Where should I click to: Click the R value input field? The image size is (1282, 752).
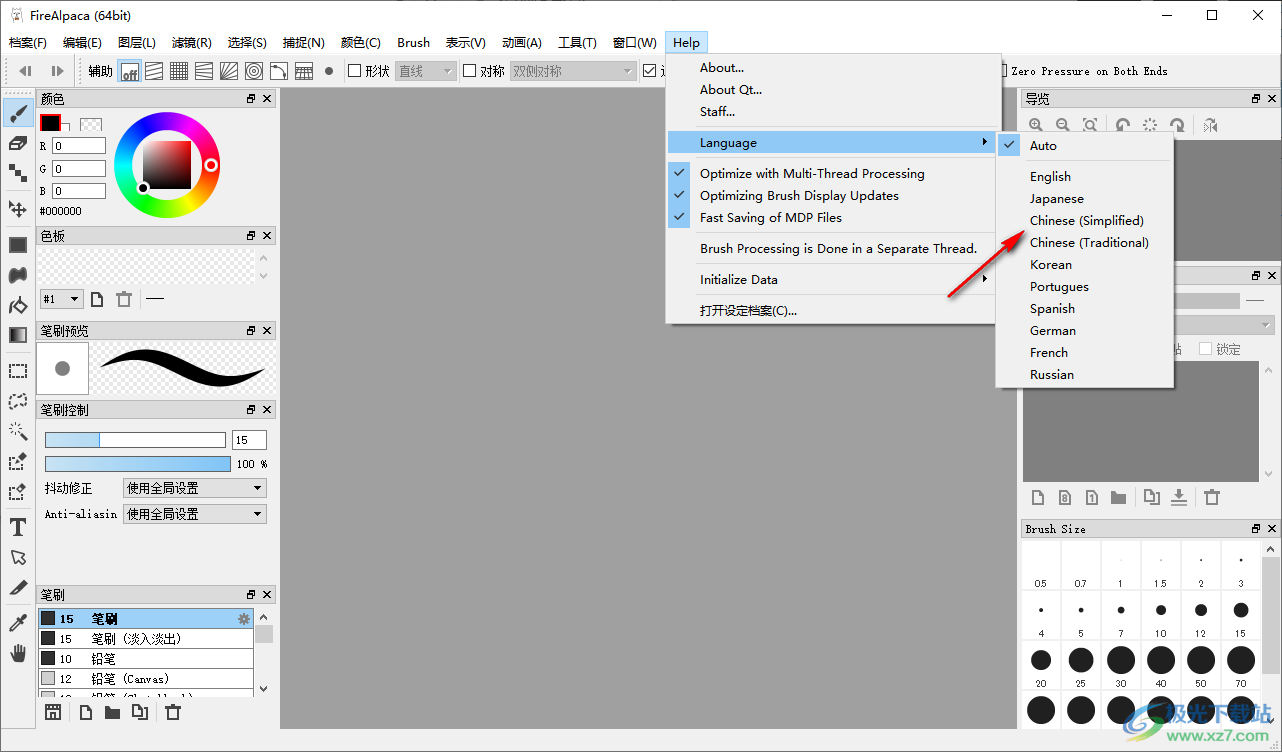(79, 146)
